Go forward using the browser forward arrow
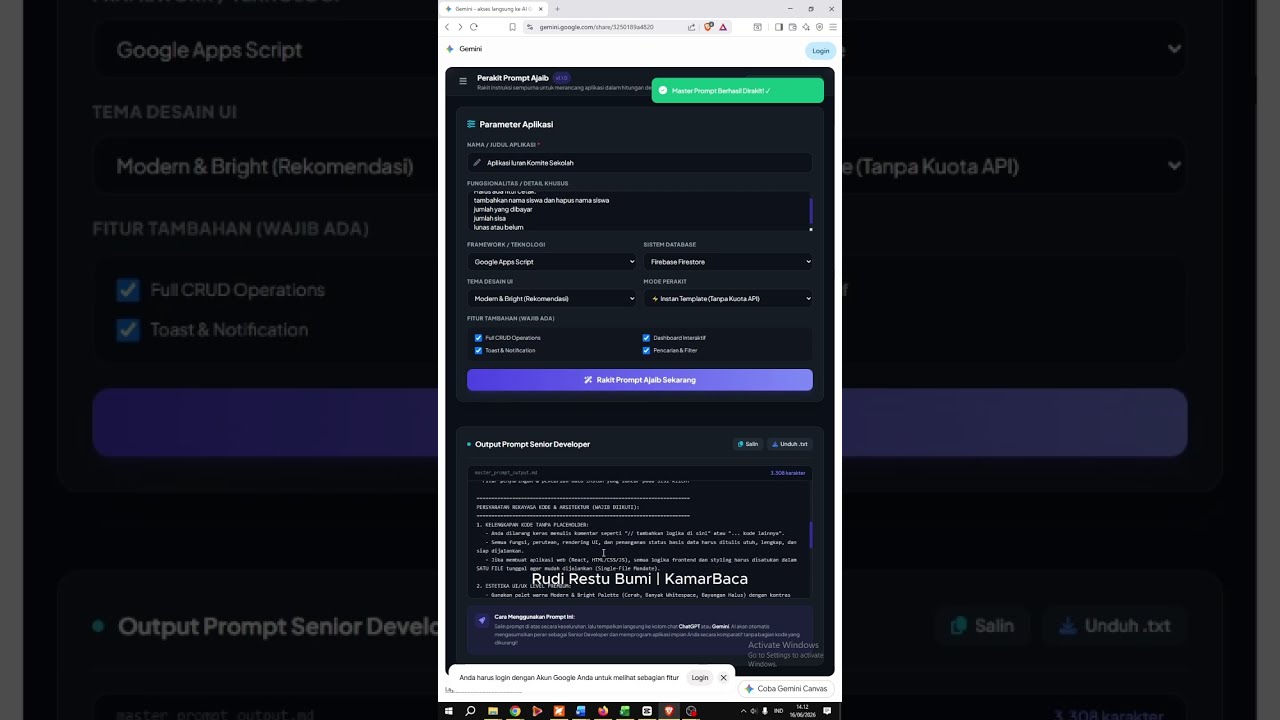This screenshot has width=1280, height=720. [x=460, y=27]
